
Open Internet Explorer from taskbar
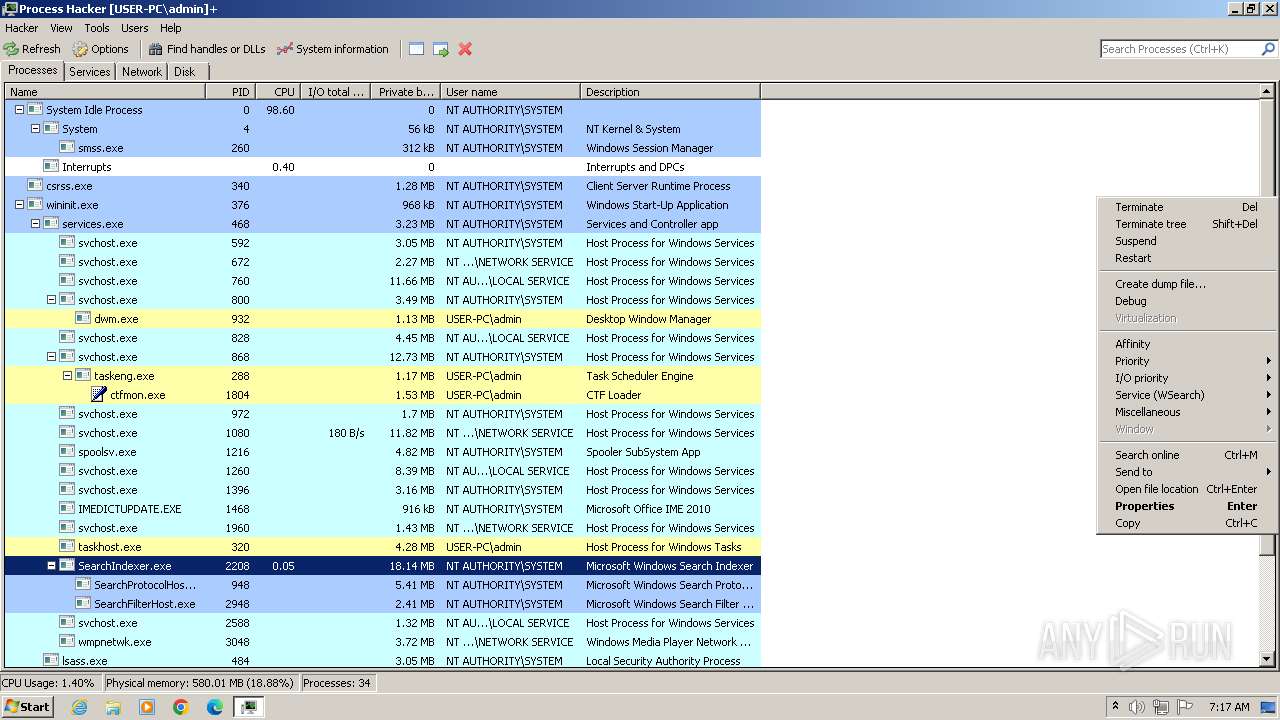(x=80, y=707)
